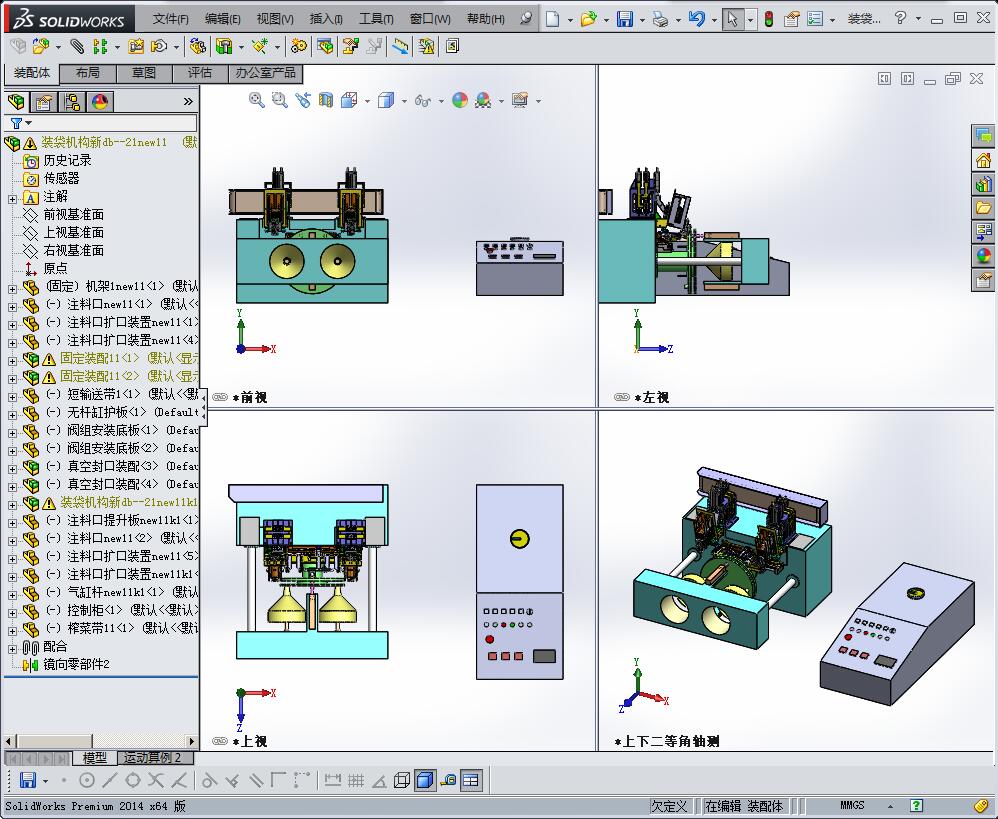Click the Bill of Materials icon
998x819 pixels.
coord(326,46)
